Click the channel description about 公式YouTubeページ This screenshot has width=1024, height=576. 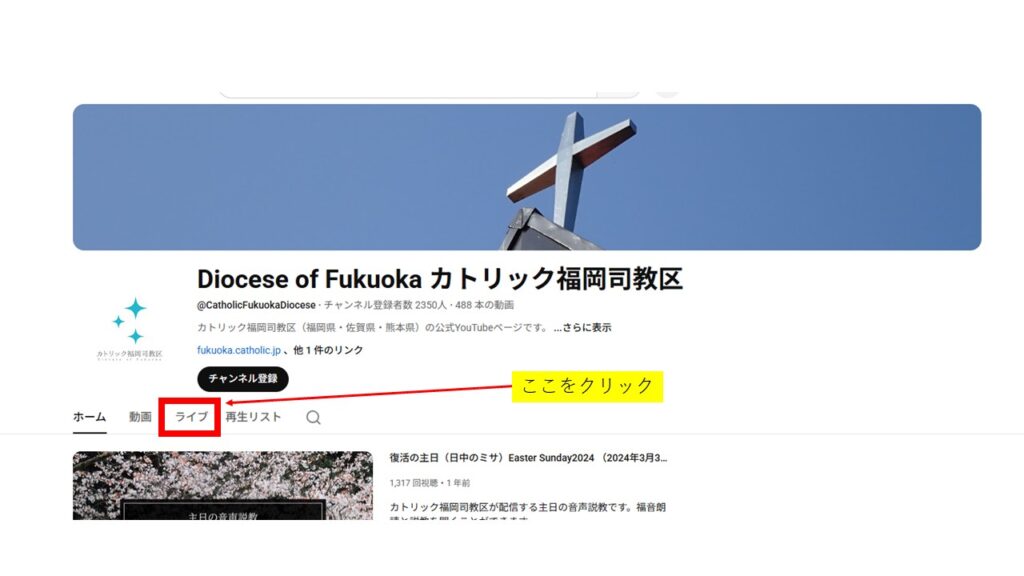click(374, 328)
